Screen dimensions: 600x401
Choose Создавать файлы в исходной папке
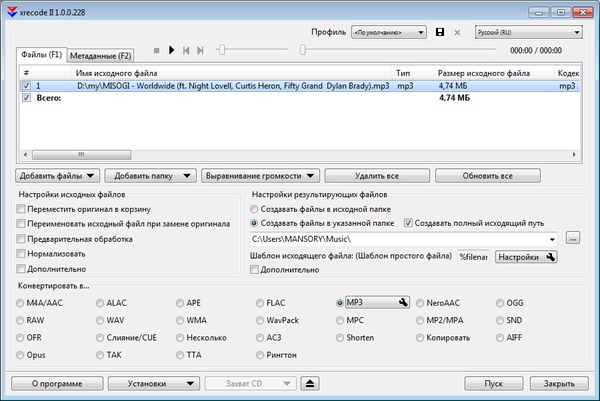pos(254,208)
